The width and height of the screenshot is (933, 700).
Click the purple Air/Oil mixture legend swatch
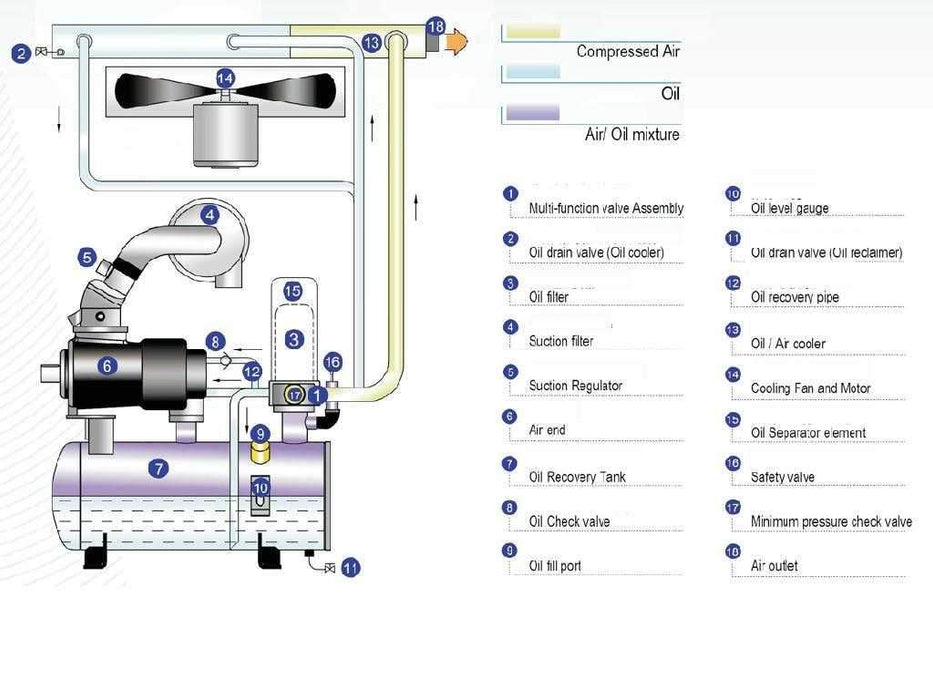pyautogui.click(x=533, y=114)
